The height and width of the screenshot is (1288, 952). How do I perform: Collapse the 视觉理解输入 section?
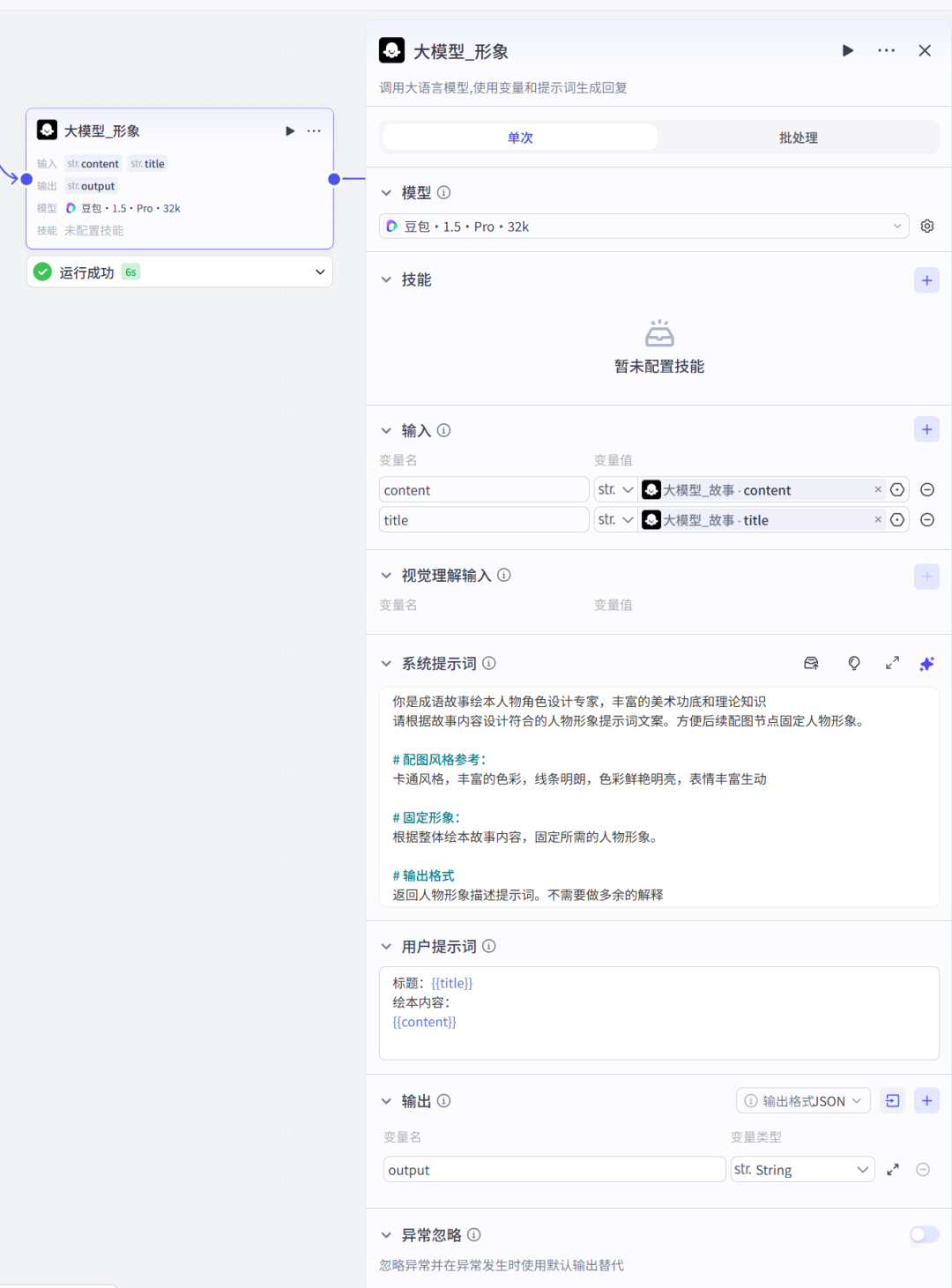pos(386,575)
